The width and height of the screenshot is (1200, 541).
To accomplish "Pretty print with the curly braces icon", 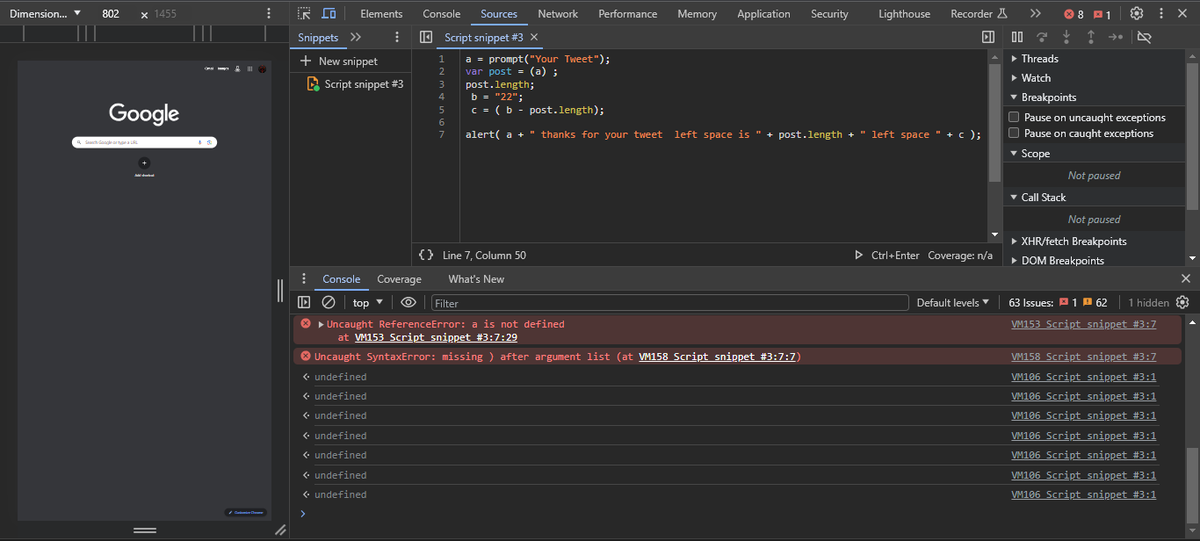I will pos(425,255).
